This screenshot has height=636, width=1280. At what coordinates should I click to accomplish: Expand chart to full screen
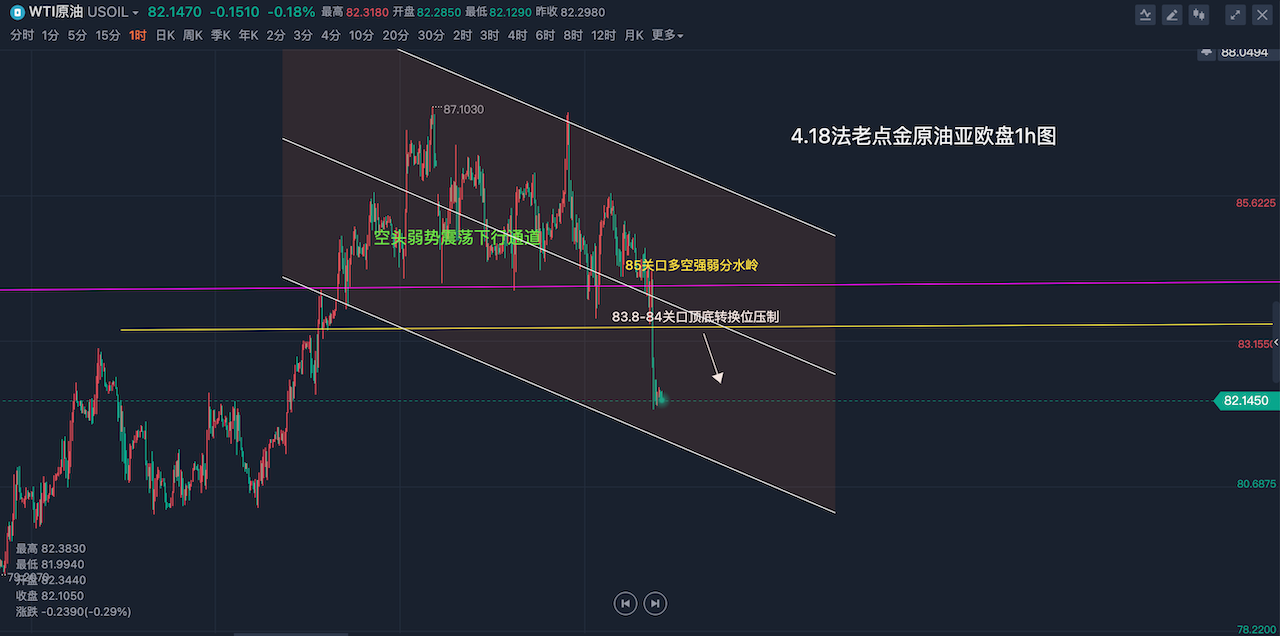coord(1236,14)
